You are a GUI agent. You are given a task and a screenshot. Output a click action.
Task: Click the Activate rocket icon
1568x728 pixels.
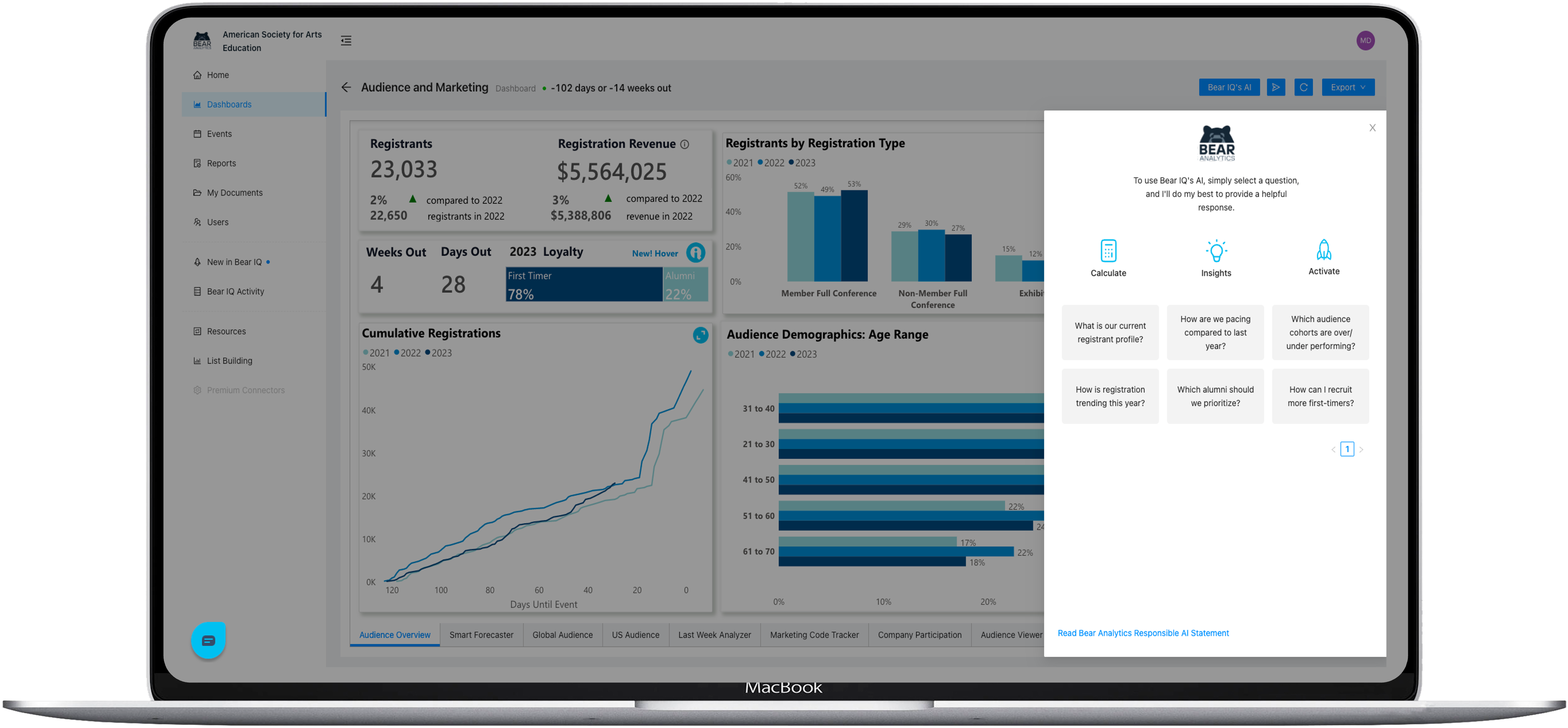coord(1323,249)
